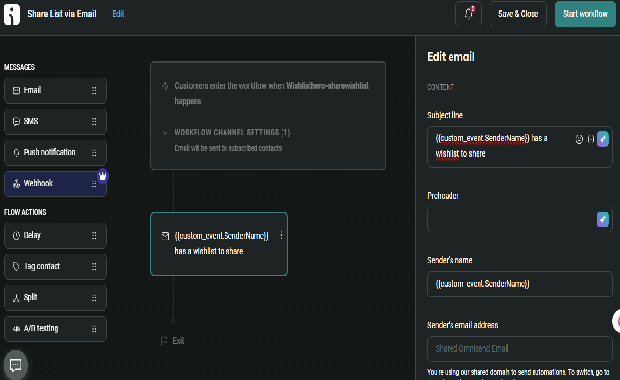This screenshot has width=620, height=380.
Task: Click the Omnisend logo icon
Action: tap(12, 14)
